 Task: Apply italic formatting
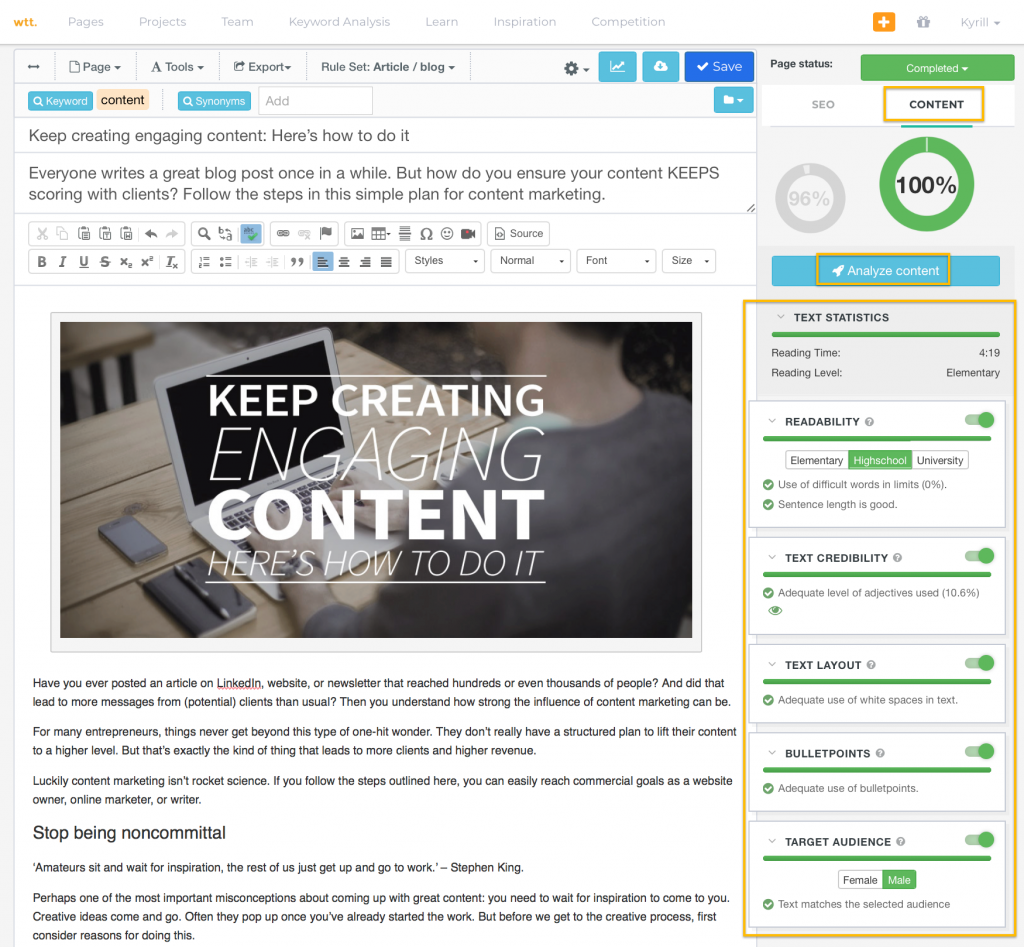coord(63,262)
